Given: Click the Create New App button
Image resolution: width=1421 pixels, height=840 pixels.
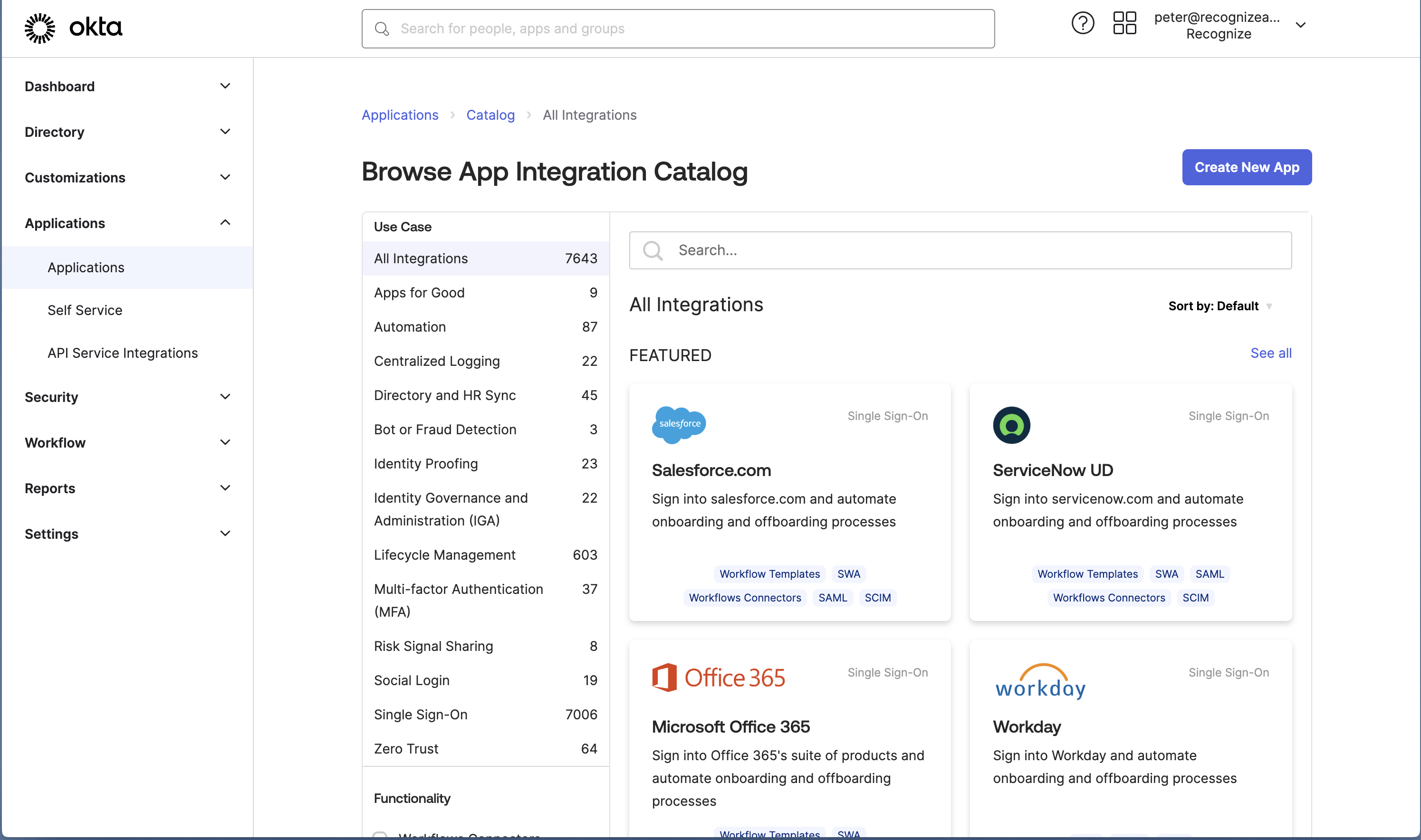Looking at the screenshot, I should pyautogui.click(x=1246, y=167).
